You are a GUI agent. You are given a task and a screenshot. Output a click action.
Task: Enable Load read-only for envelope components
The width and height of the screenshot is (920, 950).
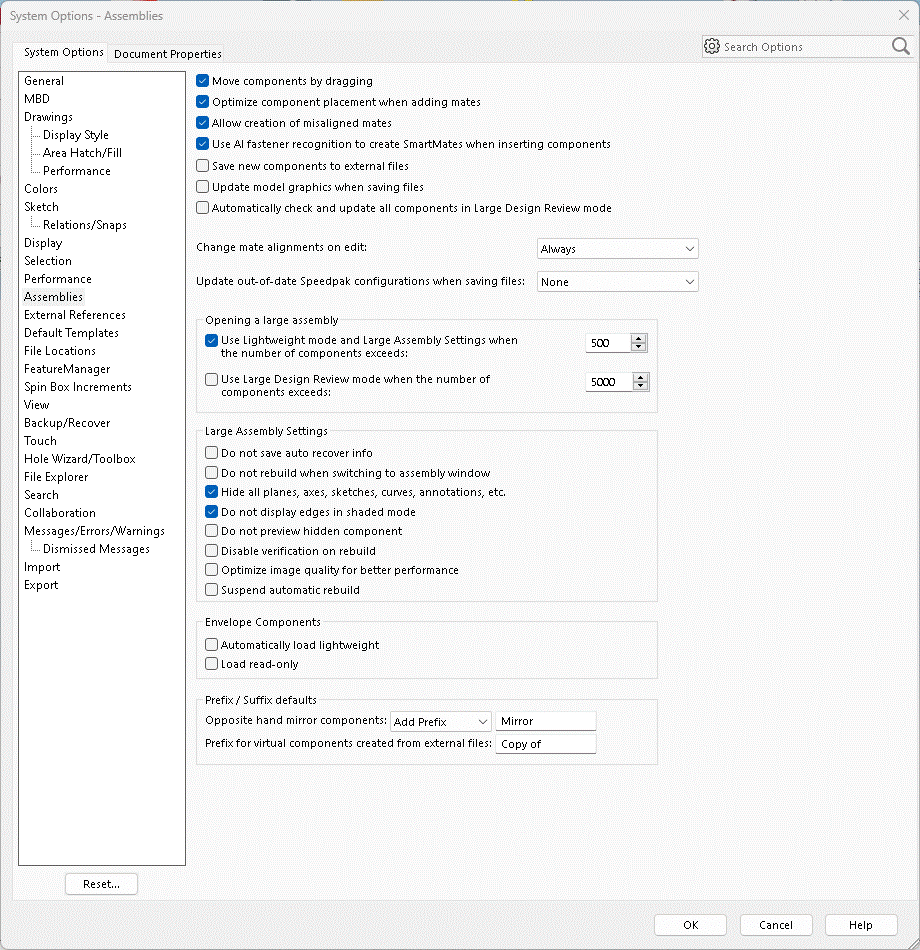pyautogui.click(x=212, y=664)
